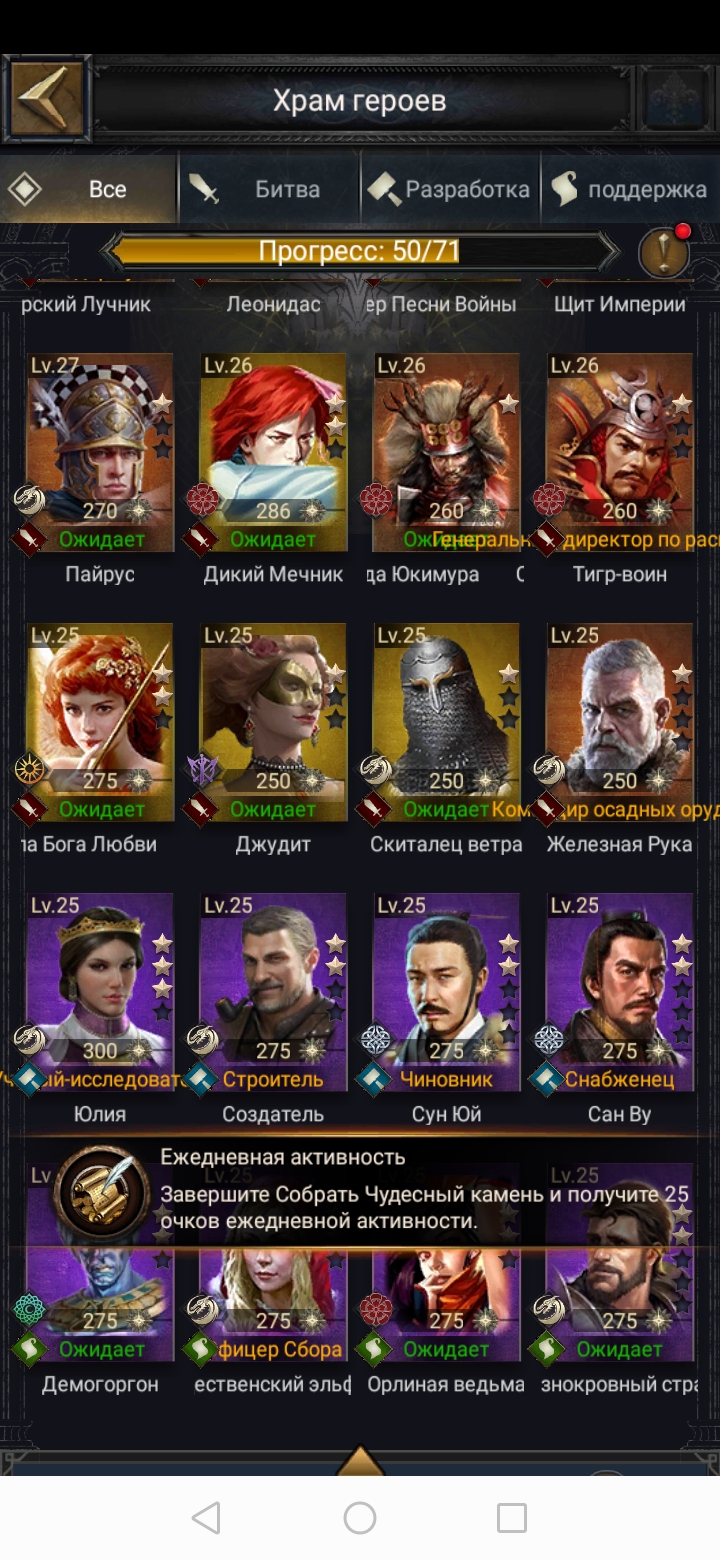Open hero Дикий Мечник portrait
The height and width of the screenshot is (1560, 720).
[x=273, y=452]
